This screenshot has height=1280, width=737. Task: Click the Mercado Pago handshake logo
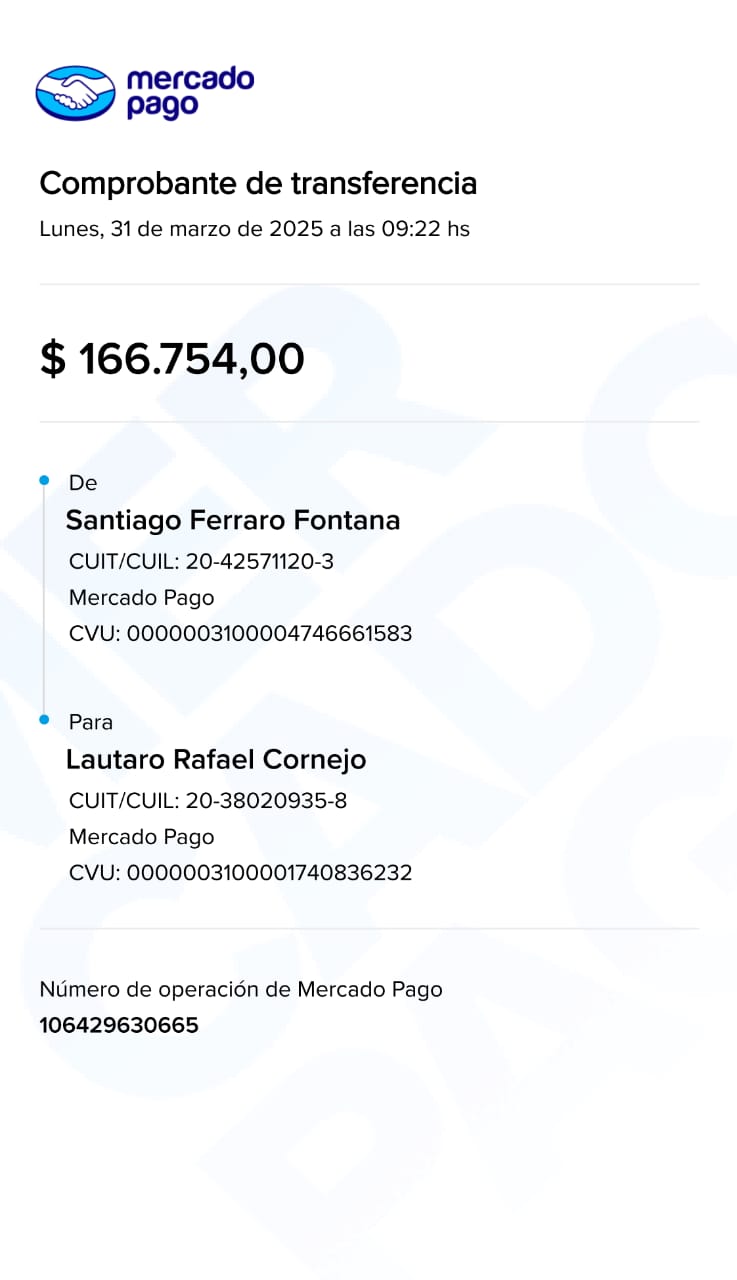pyautogui.click(x=76, y=93)
